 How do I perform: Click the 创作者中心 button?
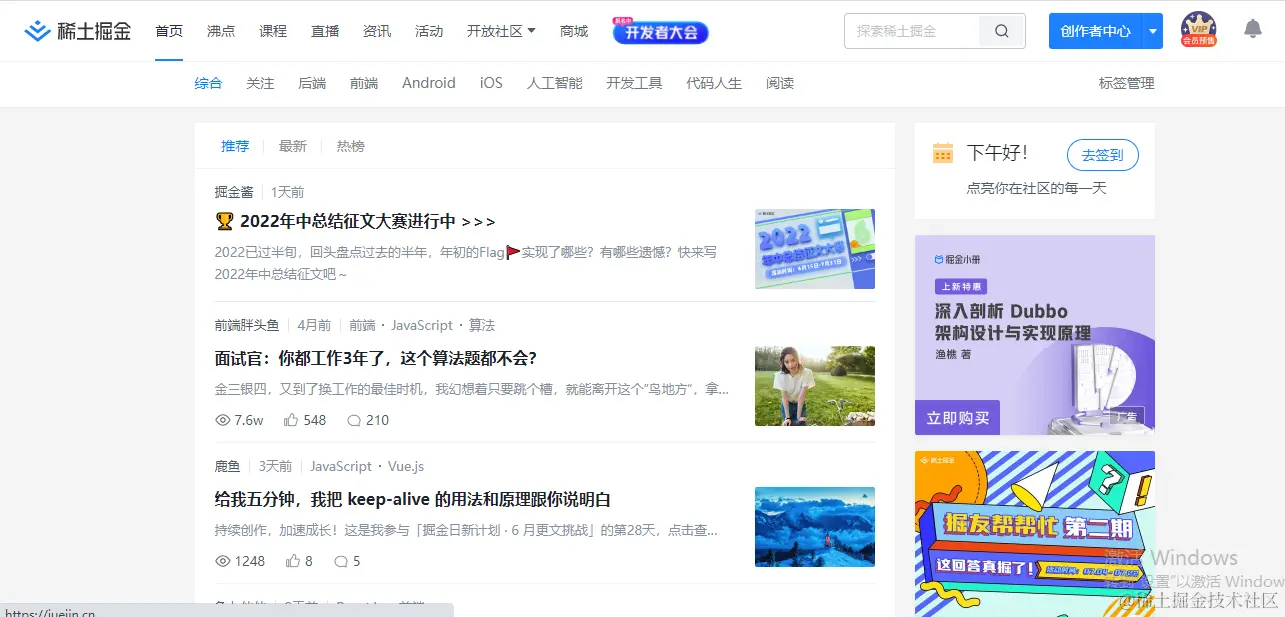coord(1096,31)
